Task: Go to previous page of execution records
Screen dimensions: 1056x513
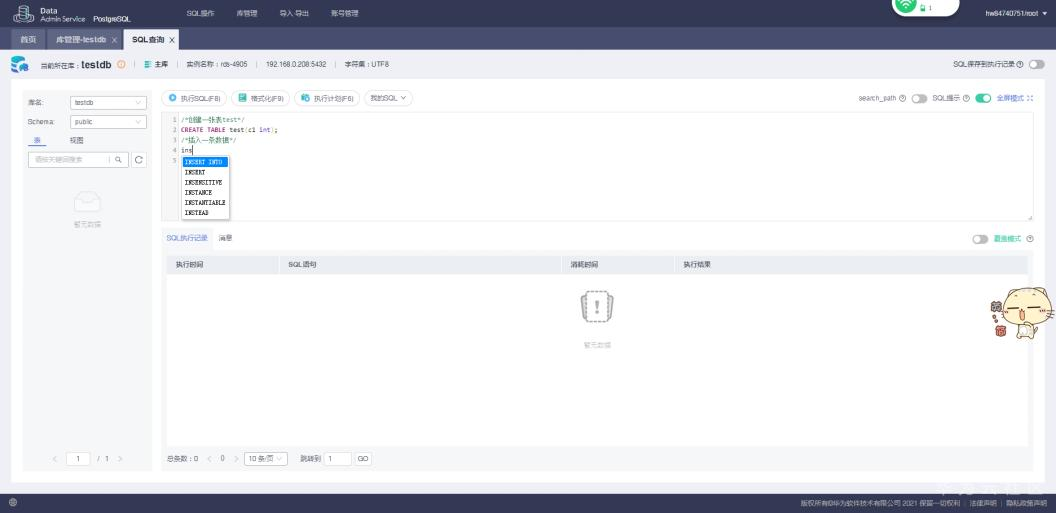Action: [x=209, y=459]
